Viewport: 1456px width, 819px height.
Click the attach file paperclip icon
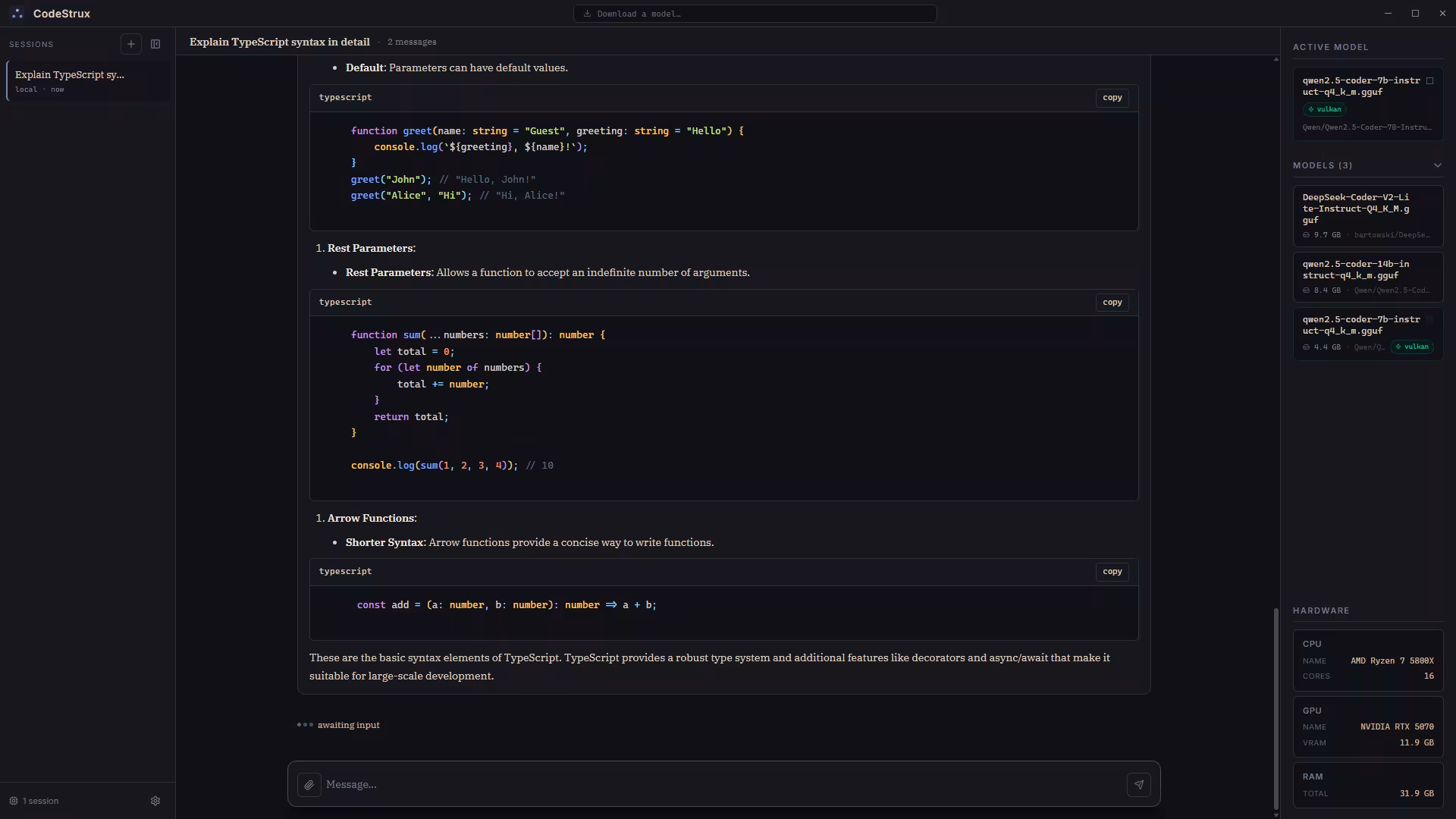tap(309, 785)
